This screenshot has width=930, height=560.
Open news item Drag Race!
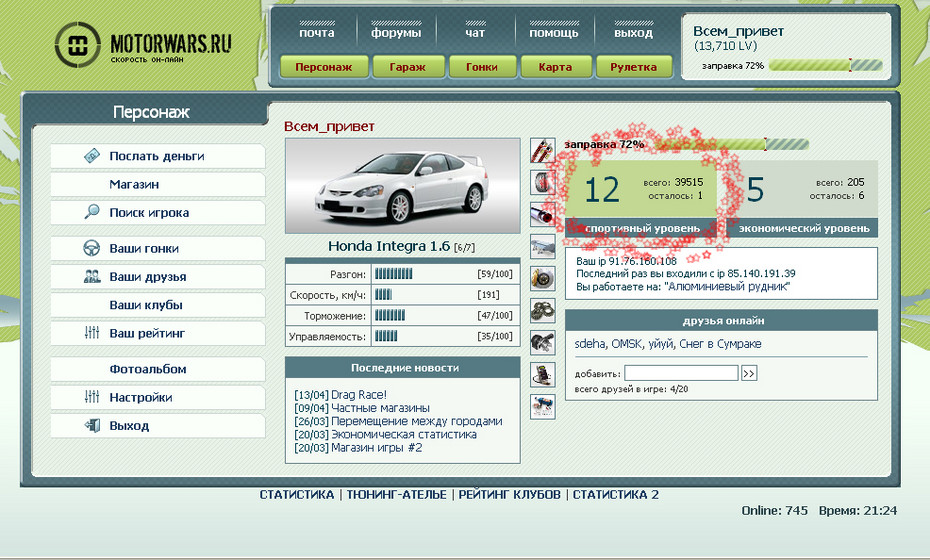(x=359, y=394)
